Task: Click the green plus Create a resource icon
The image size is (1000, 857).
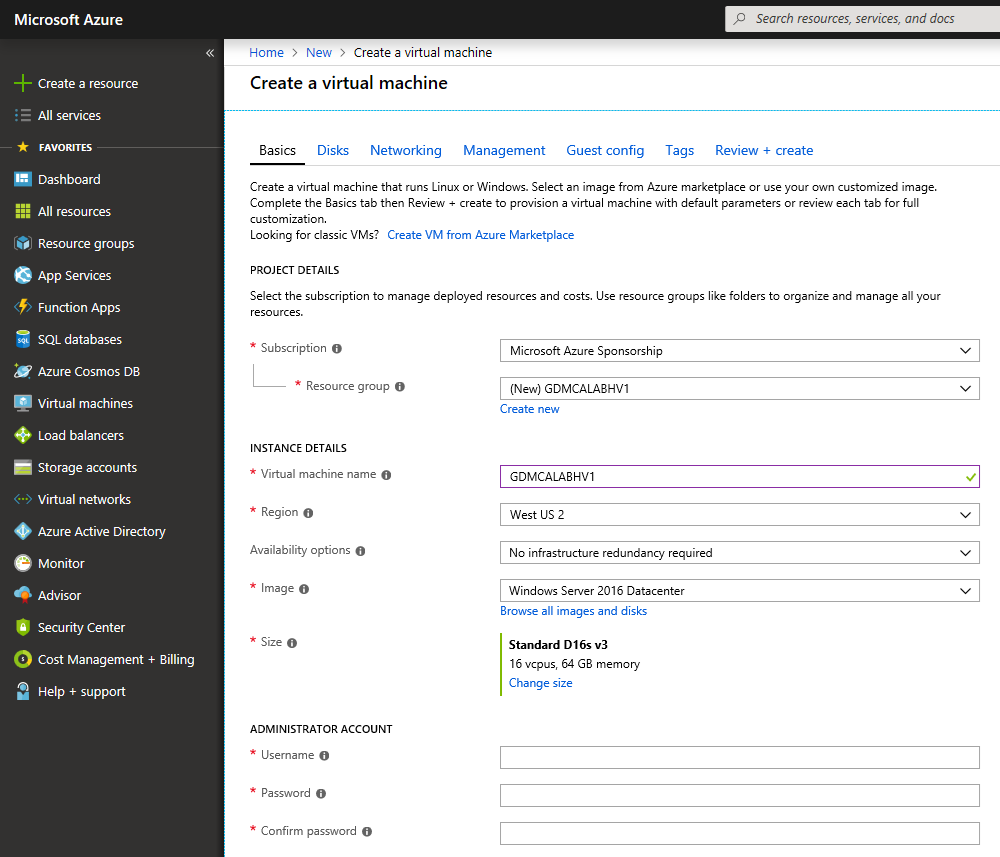Action: pos(22,83)
